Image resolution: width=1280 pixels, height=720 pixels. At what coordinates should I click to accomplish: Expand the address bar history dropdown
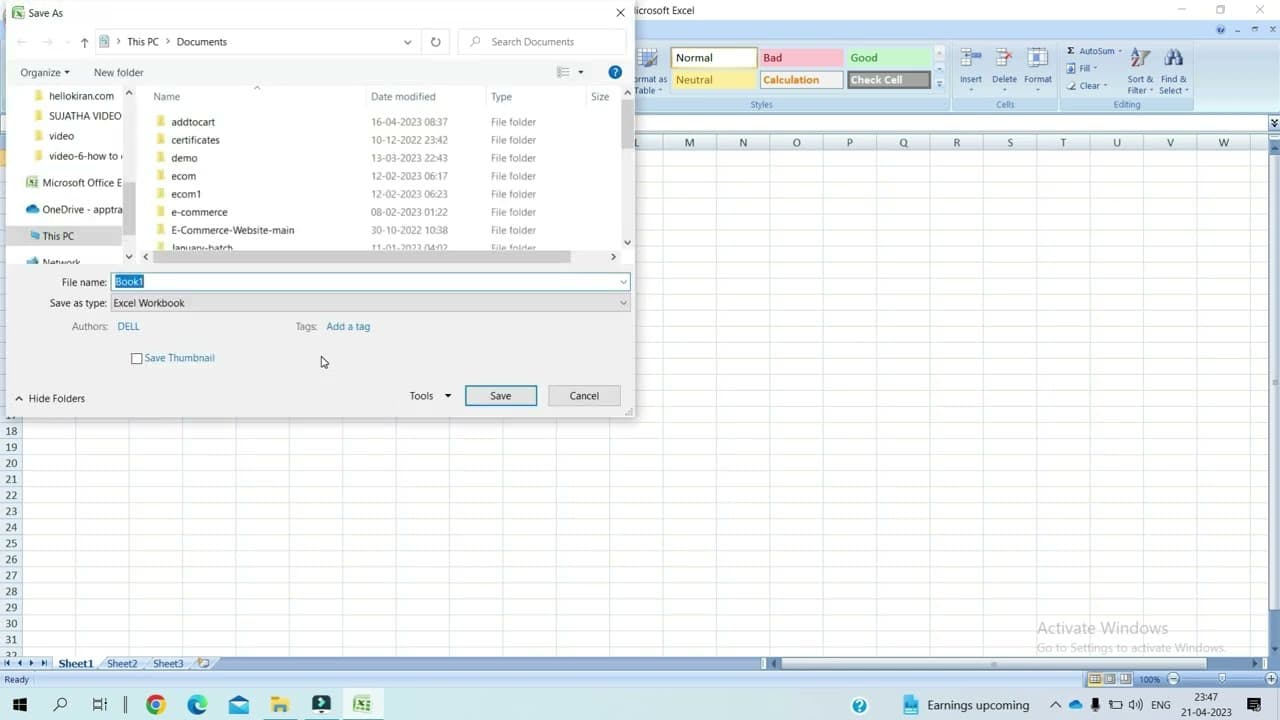point(407,42)
